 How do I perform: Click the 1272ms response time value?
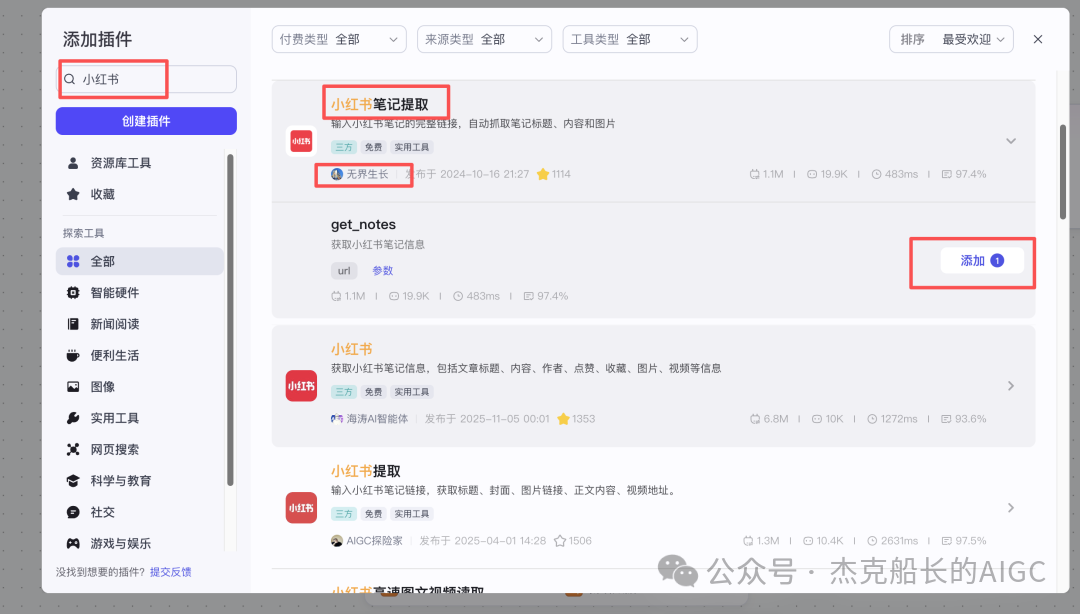[901, 419]
